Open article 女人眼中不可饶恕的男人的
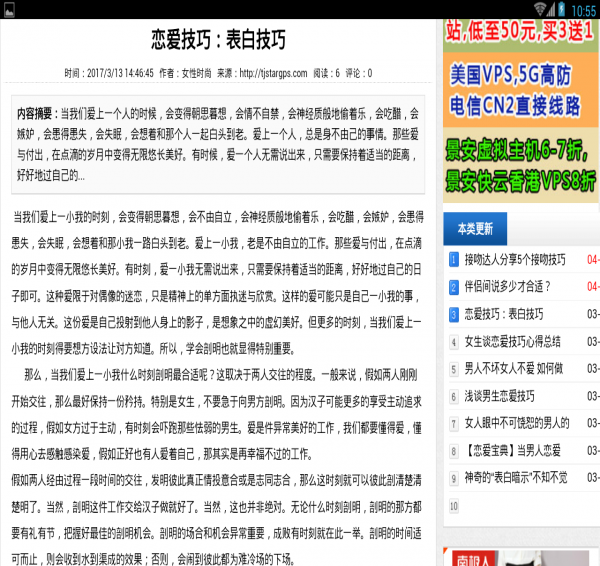 tap(517, 423)
